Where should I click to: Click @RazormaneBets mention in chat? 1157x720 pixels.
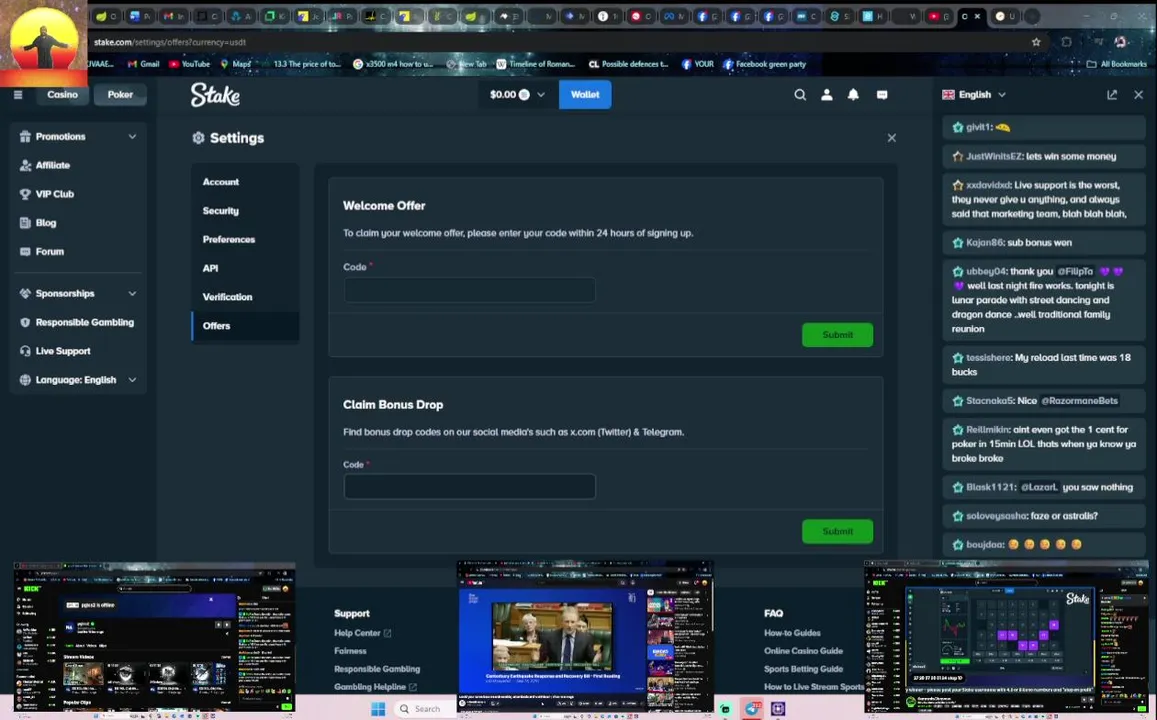[1079, 401]
